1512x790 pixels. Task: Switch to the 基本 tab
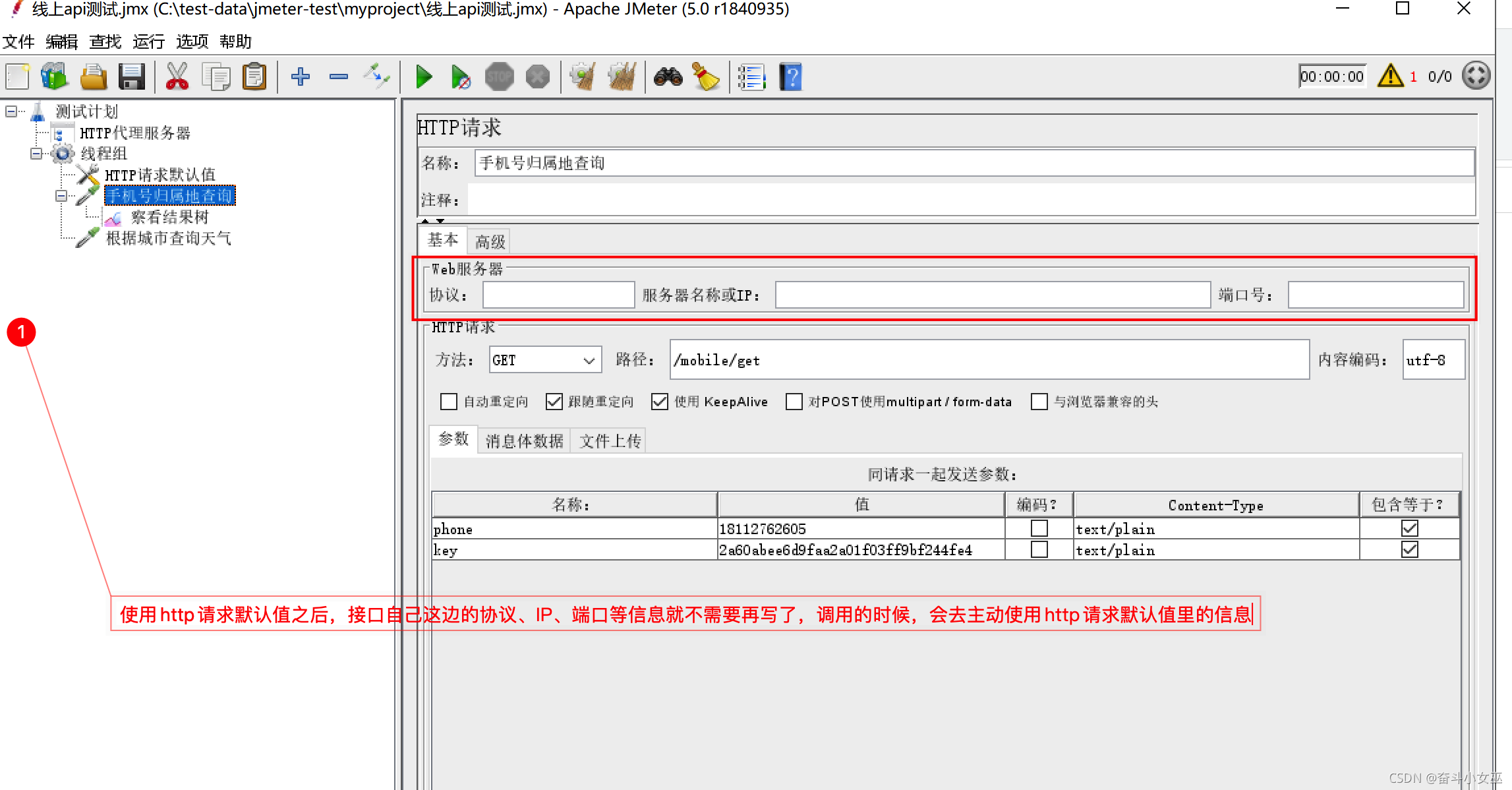click(442, 240)
